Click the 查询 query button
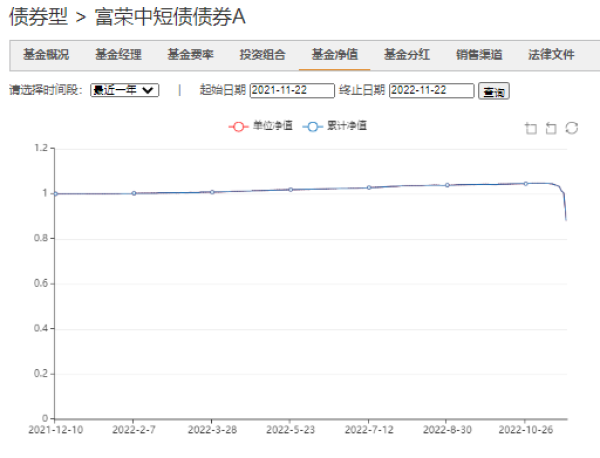Viewport: 600px width, 458px height. coord(494,91)
